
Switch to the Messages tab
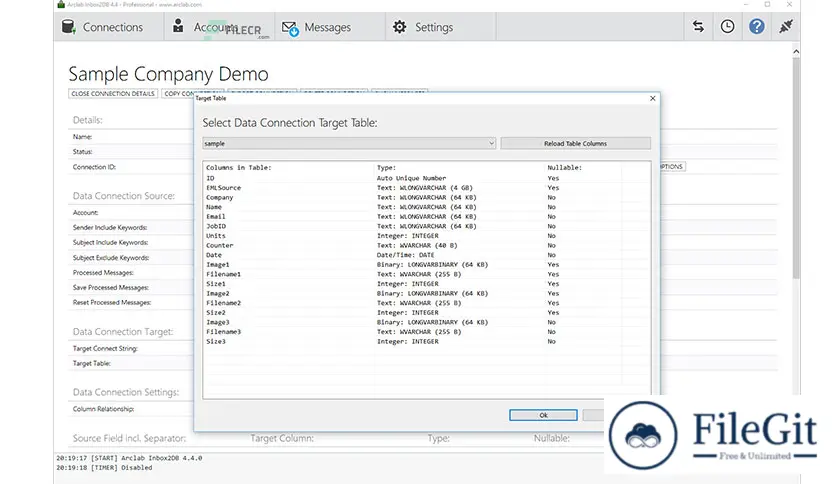pos(330,27)
